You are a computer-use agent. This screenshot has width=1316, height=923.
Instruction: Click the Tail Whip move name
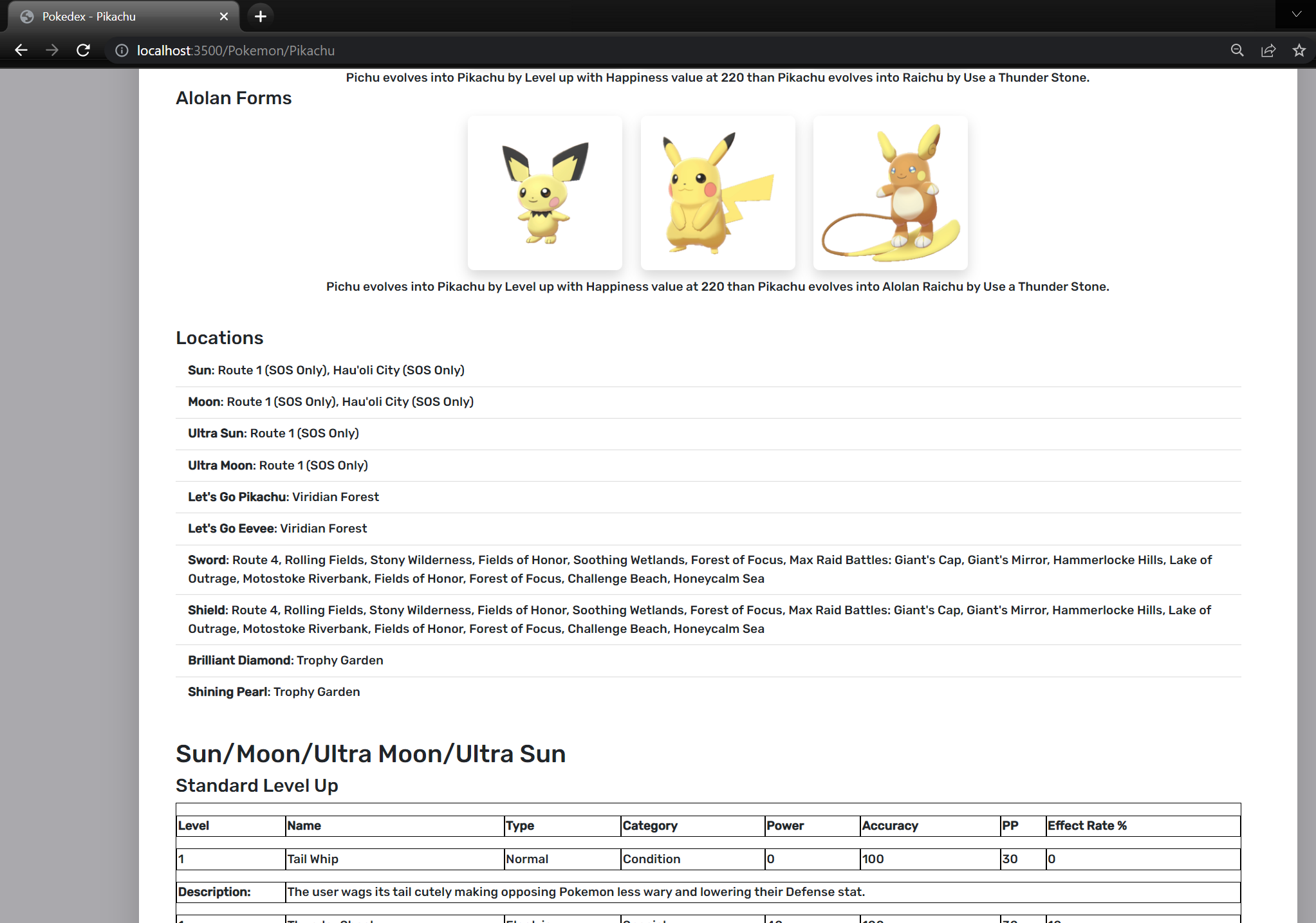pyautogui.click(x=313, y=859)
